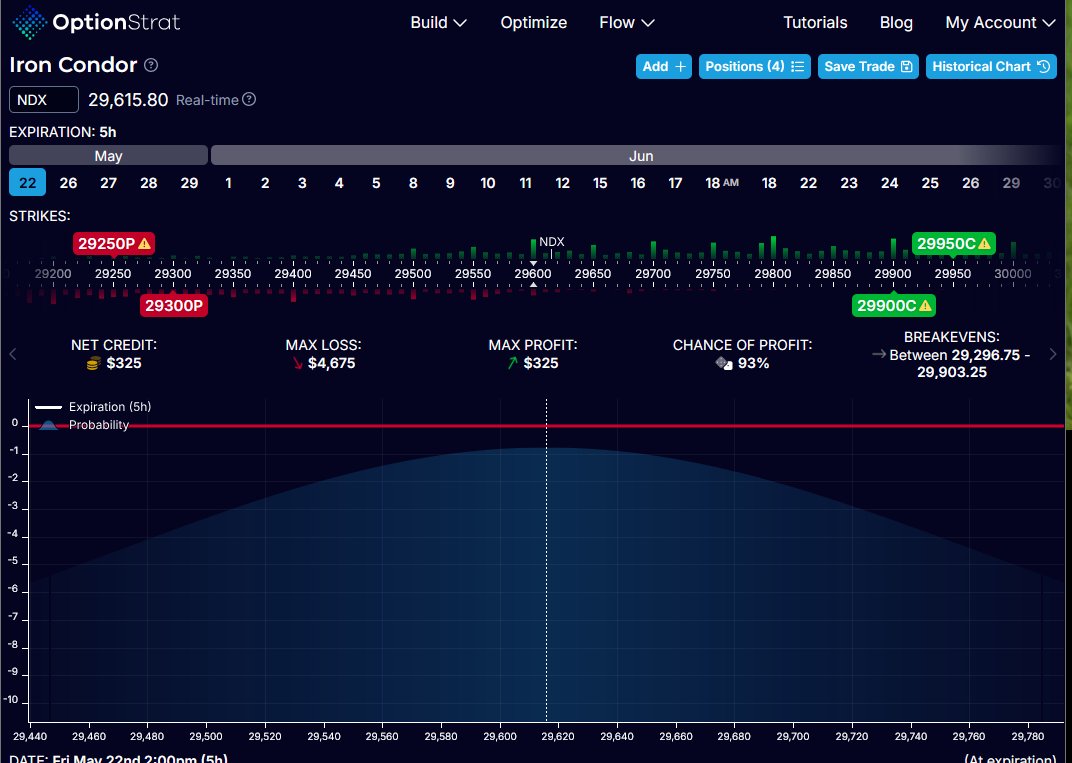Click the 29,600 x-axis label on chart
This screenshot has height=763, width=1072.
coord(499,736)
